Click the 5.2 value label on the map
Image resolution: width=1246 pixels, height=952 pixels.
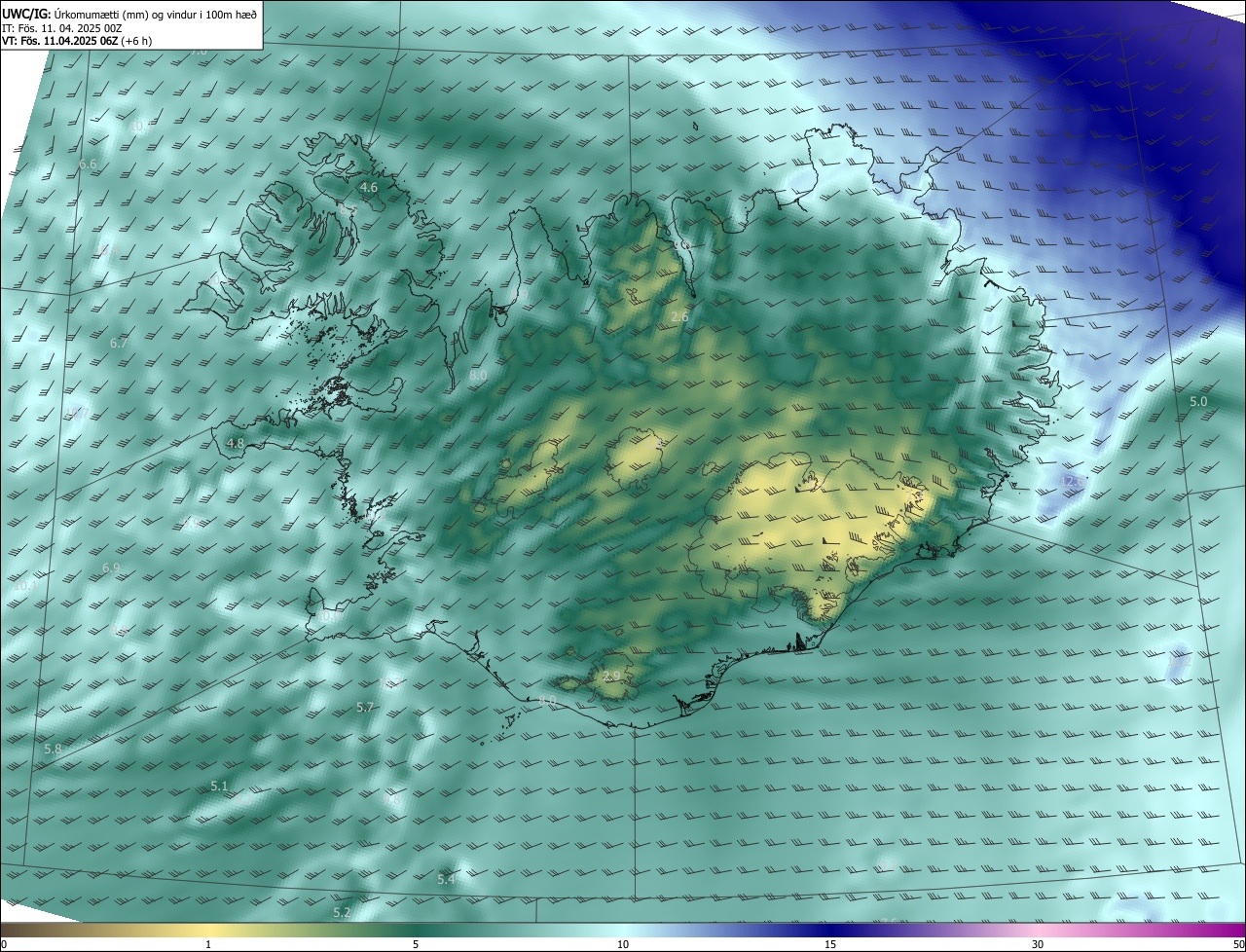coord(342,913)
